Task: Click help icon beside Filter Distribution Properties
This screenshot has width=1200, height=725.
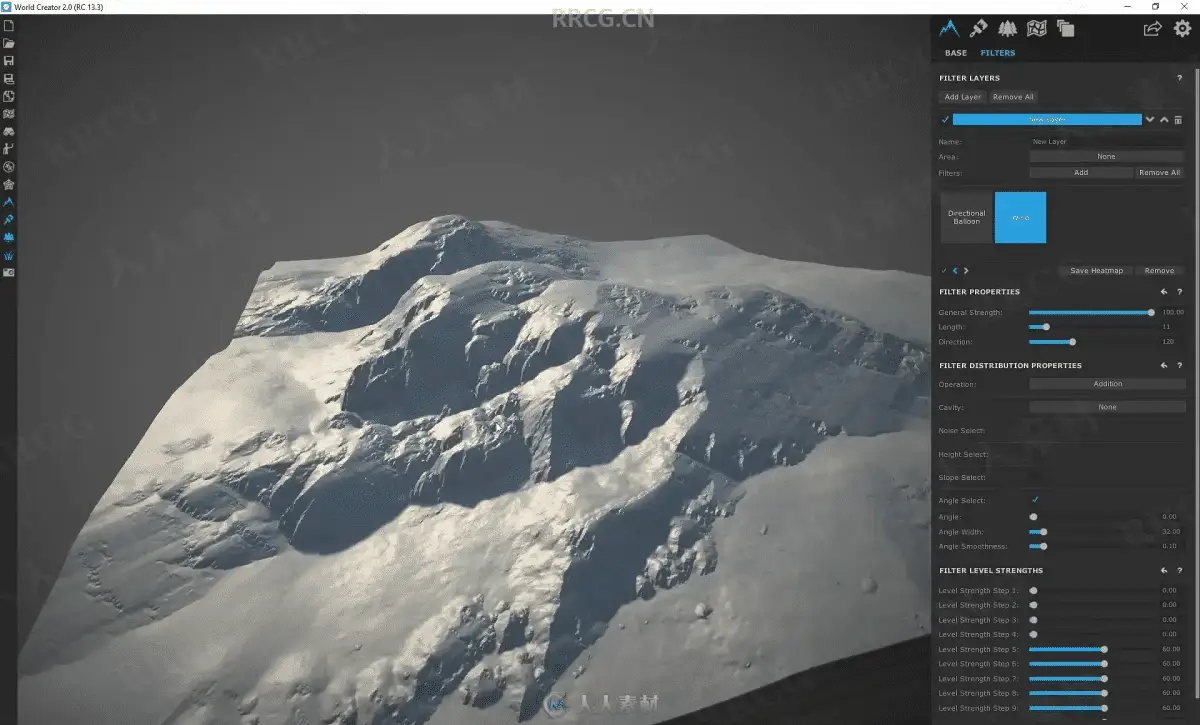Action: tap(1180, 366)
